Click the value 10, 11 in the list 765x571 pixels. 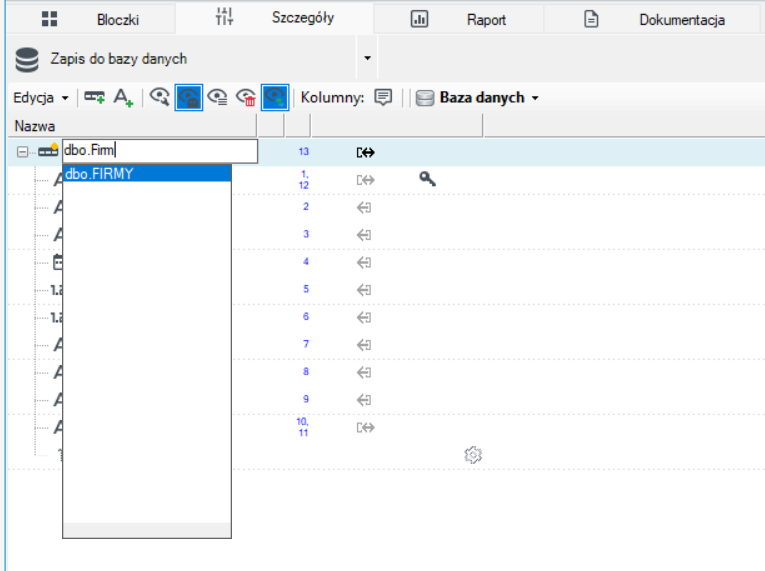tap(303, 427)
